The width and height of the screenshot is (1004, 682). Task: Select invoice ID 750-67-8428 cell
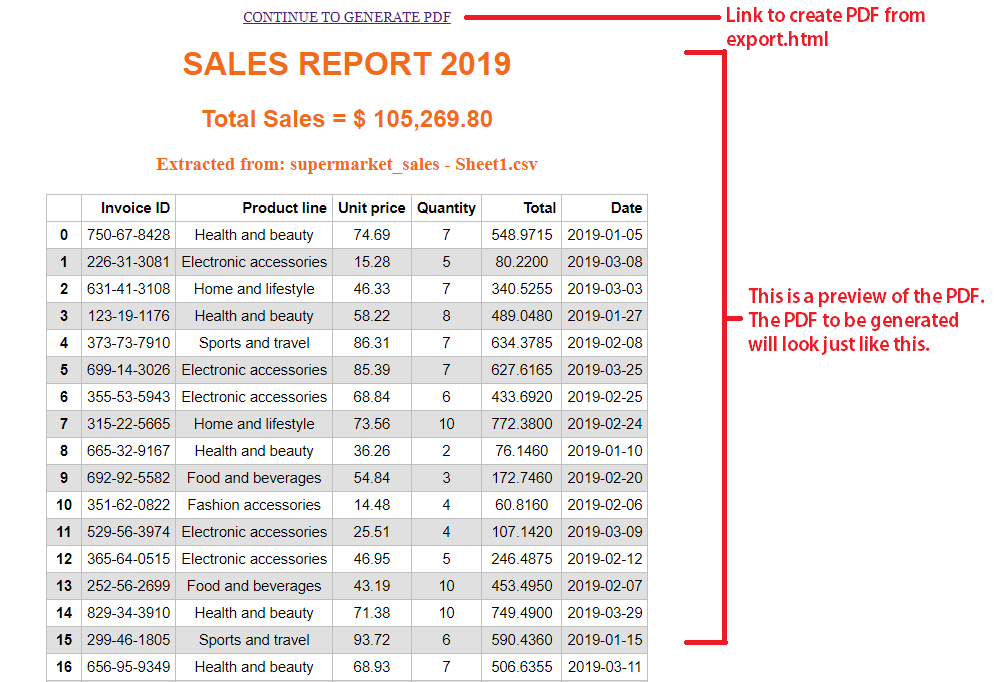(x=129, y=235)
